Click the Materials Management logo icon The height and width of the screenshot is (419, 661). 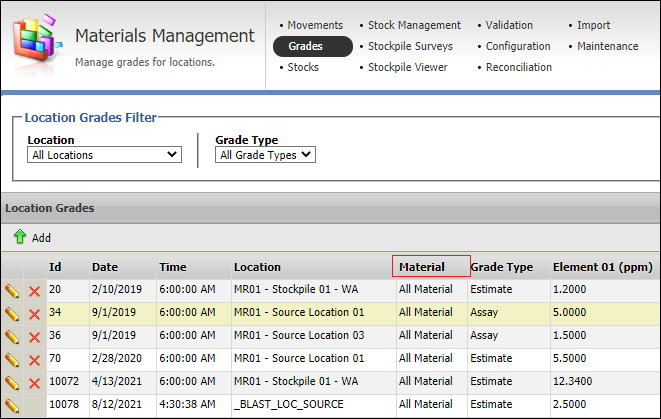click(x=37, y=40)
